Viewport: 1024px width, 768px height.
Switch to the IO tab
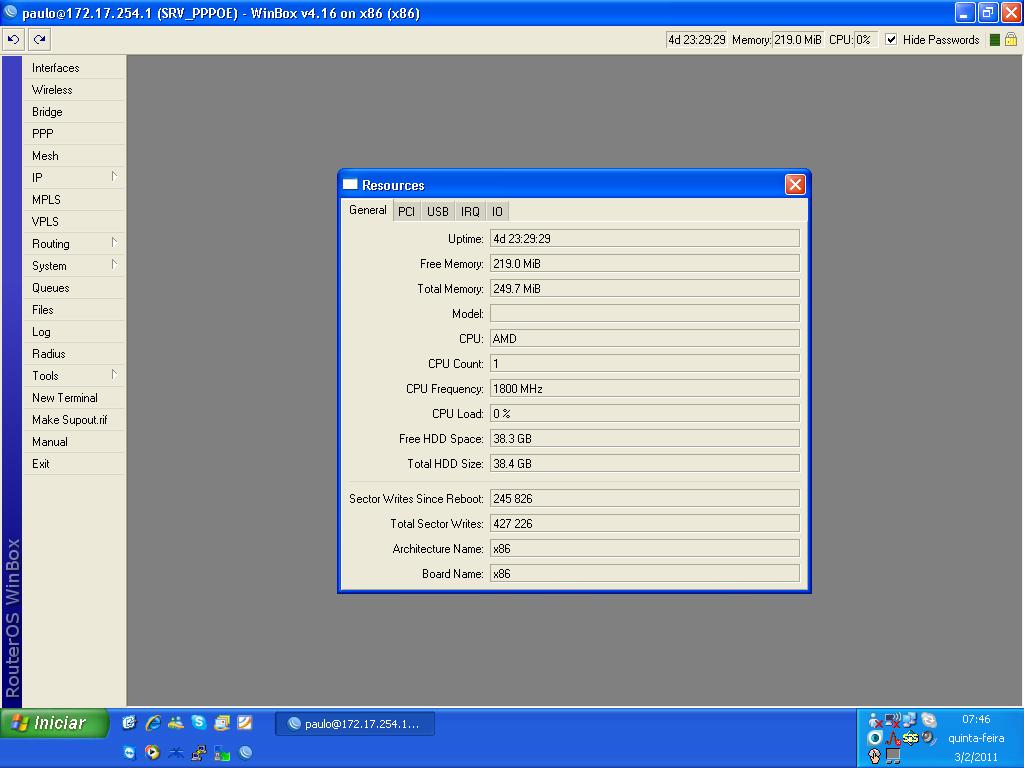498,212
